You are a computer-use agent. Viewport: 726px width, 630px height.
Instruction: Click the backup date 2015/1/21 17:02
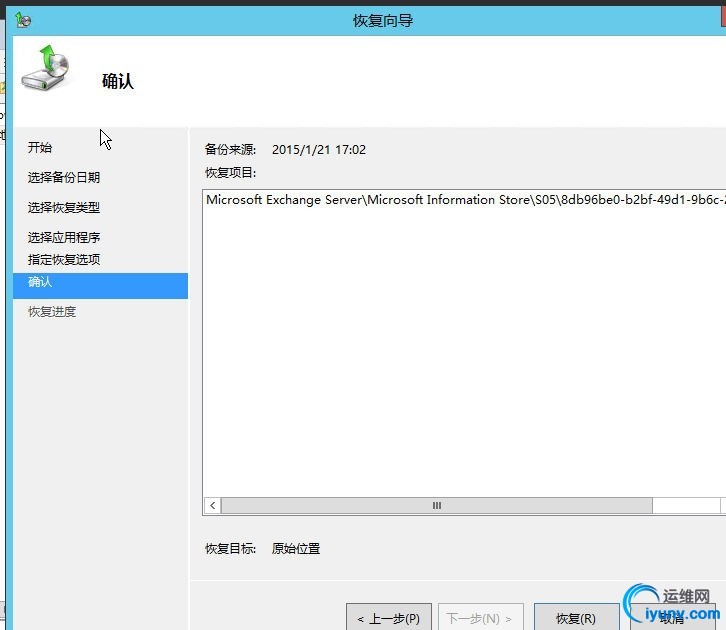pos(319,150)
